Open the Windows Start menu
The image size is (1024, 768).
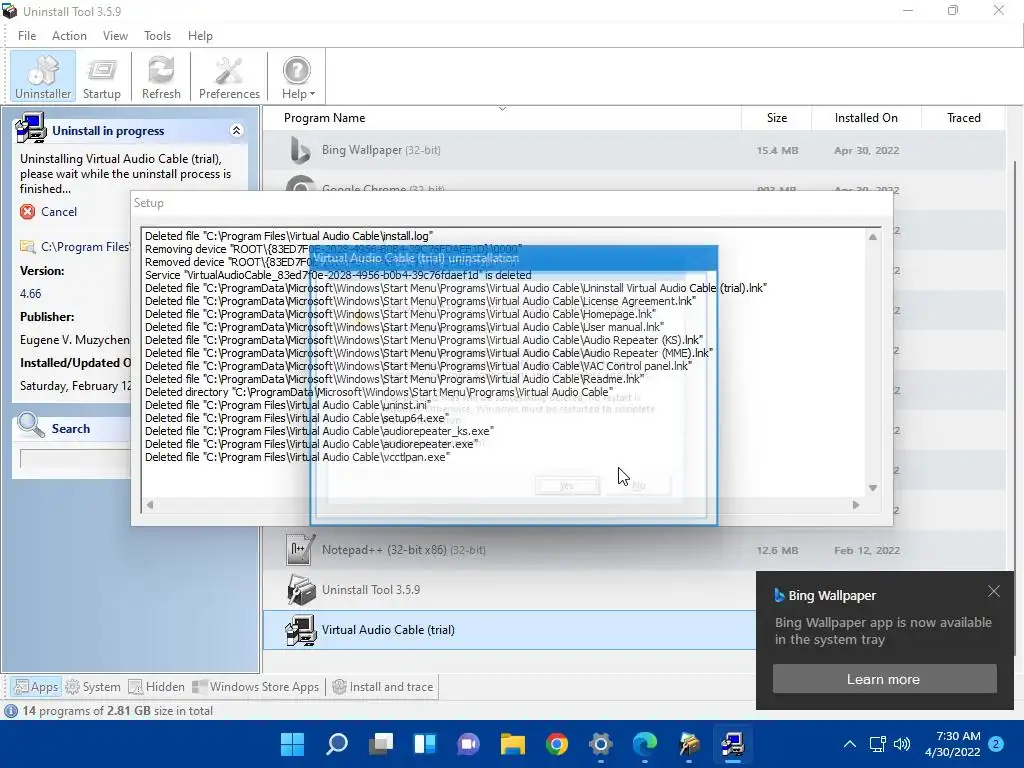coord(292,744)
